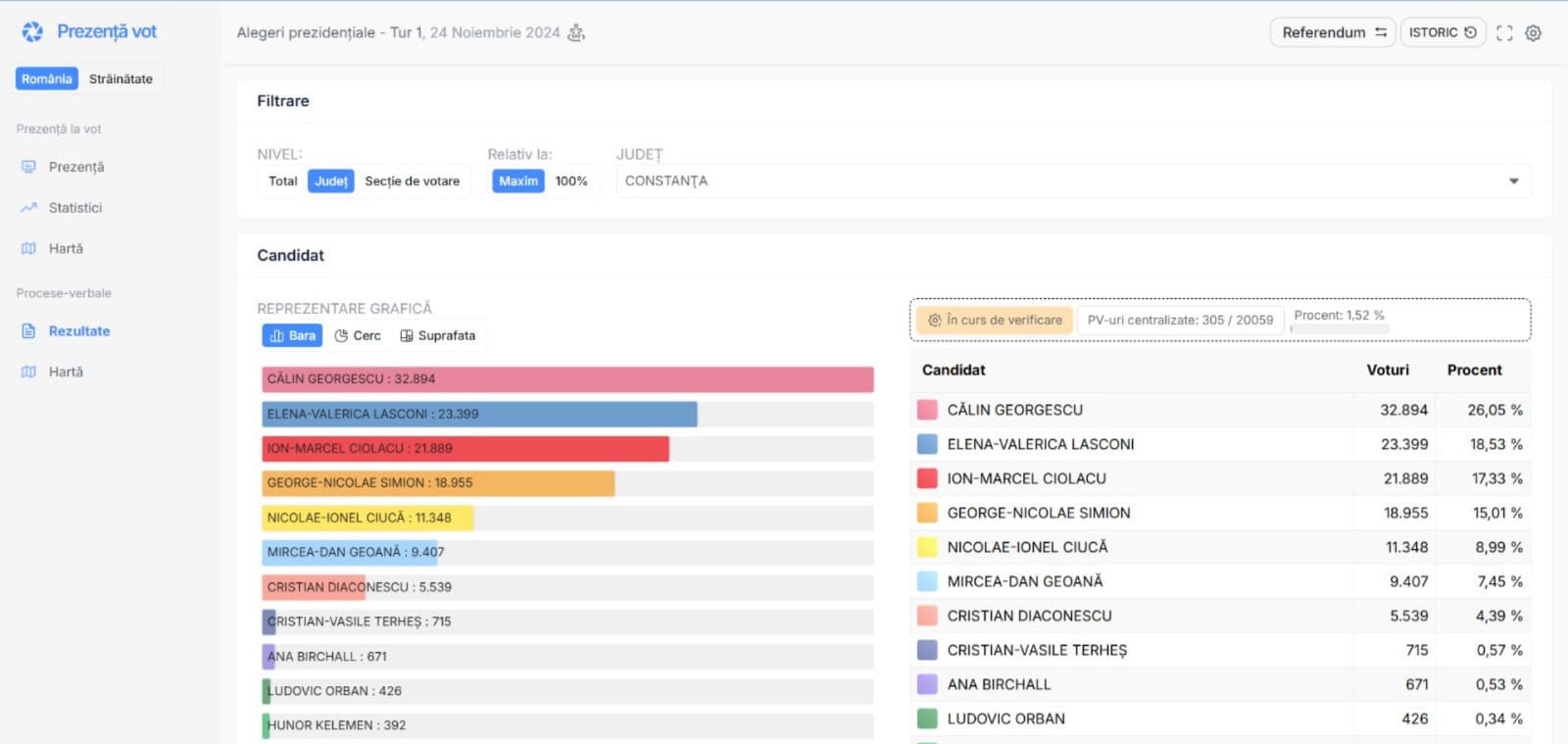
Task: Click the yellow swatch for NICOLAE-IONEL CIUCĂ
Action: tap(927, 547)
